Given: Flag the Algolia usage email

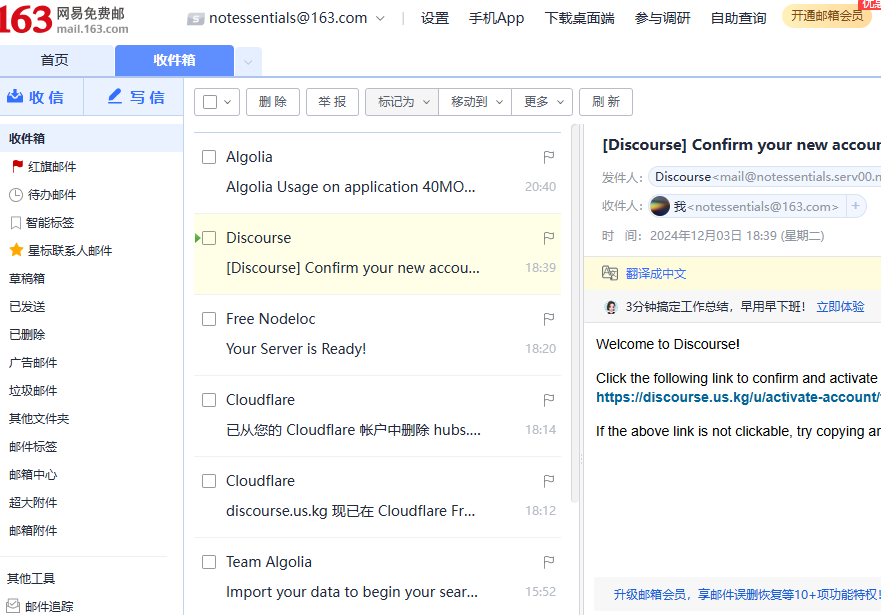Looking at the screenshot, I should [549, 157].
